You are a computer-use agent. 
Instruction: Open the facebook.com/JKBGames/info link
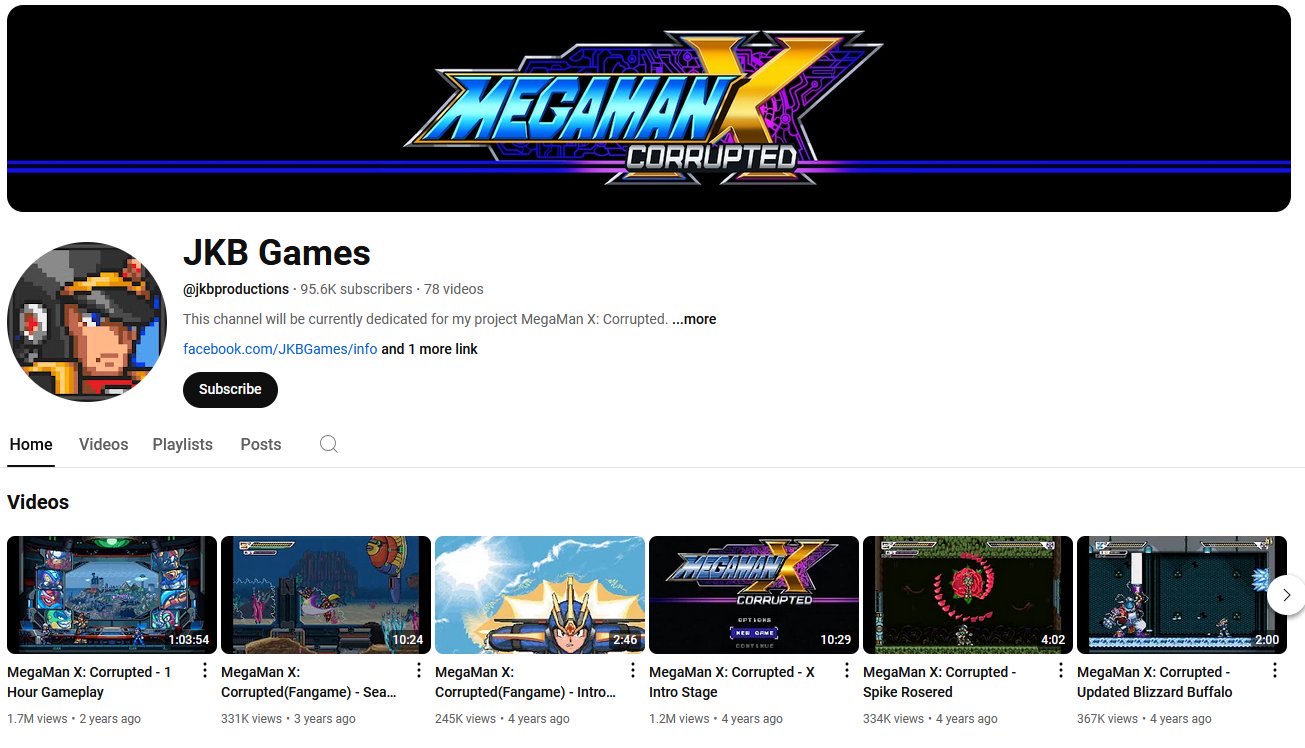[280, 349]
